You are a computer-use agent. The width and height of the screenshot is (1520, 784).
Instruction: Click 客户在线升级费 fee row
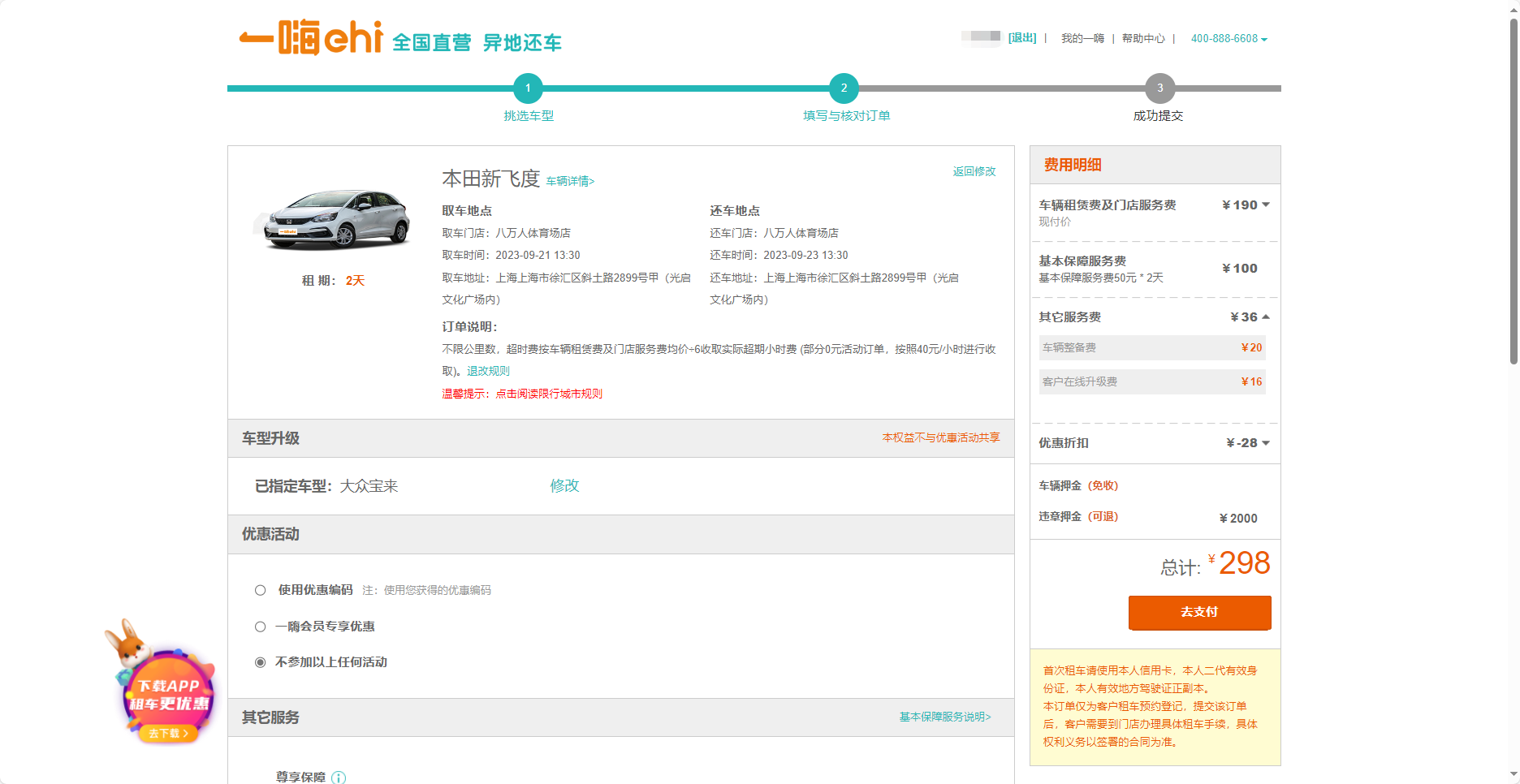[1152, 381]
